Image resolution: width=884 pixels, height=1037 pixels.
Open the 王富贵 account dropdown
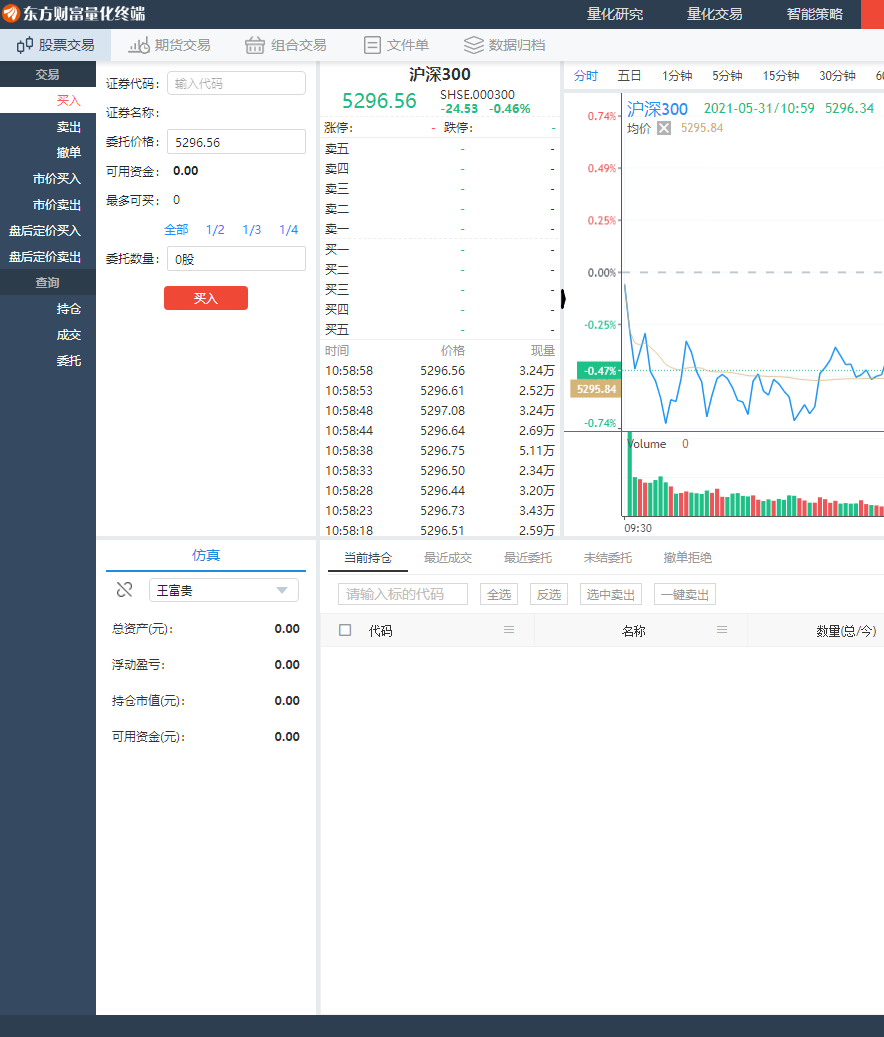223,590
